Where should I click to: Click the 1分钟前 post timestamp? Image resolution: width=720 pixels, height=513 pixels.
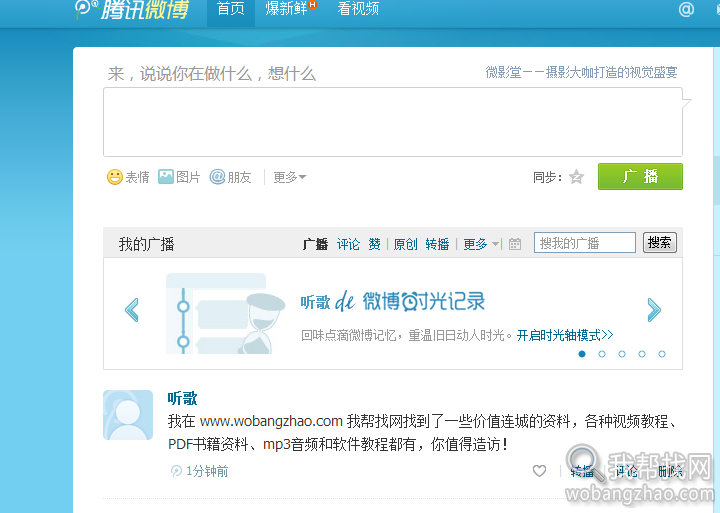tap(207, 471)
